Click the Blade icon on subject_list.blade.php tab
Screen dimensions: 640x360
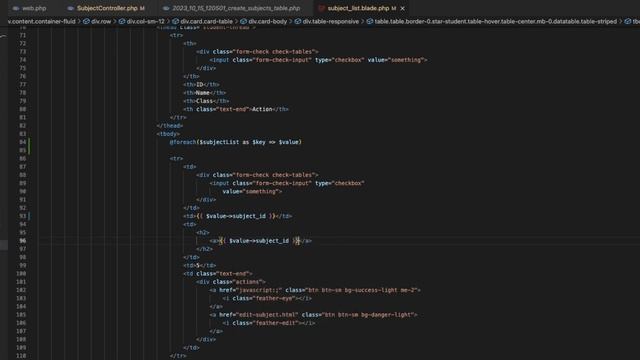point(321,8)
